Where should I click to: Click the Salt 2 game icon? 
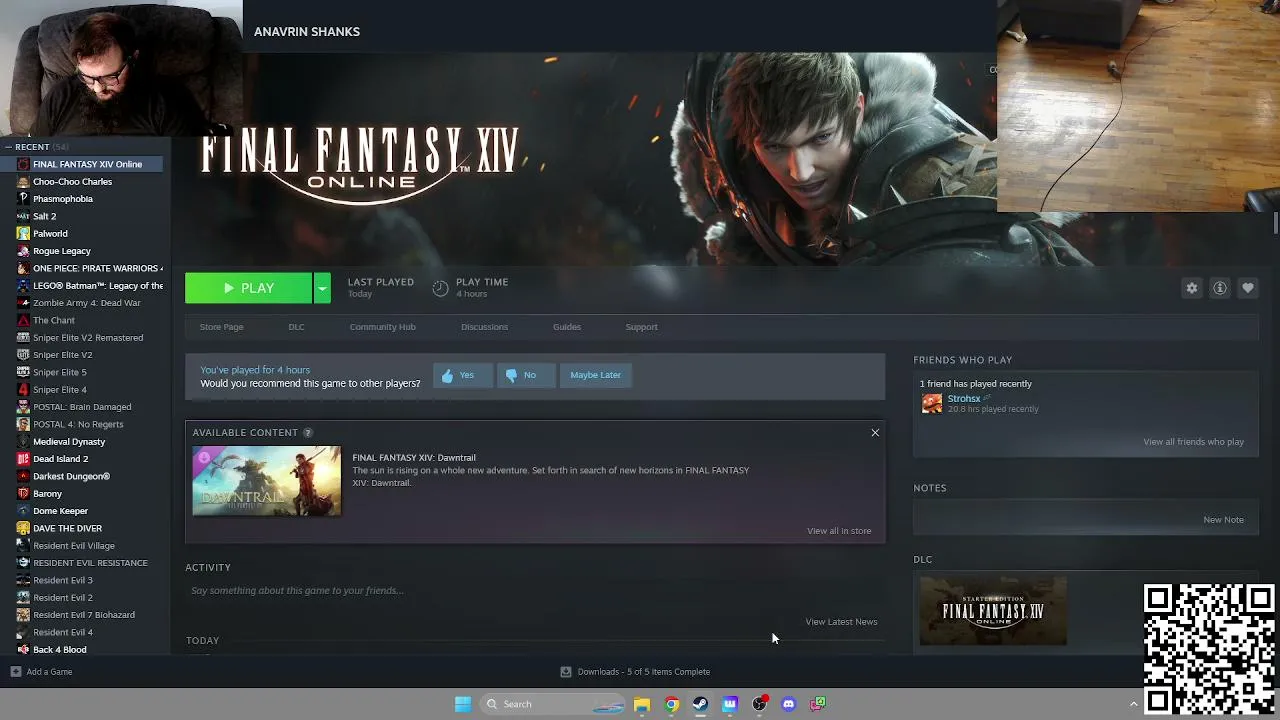tap(23, 216)
